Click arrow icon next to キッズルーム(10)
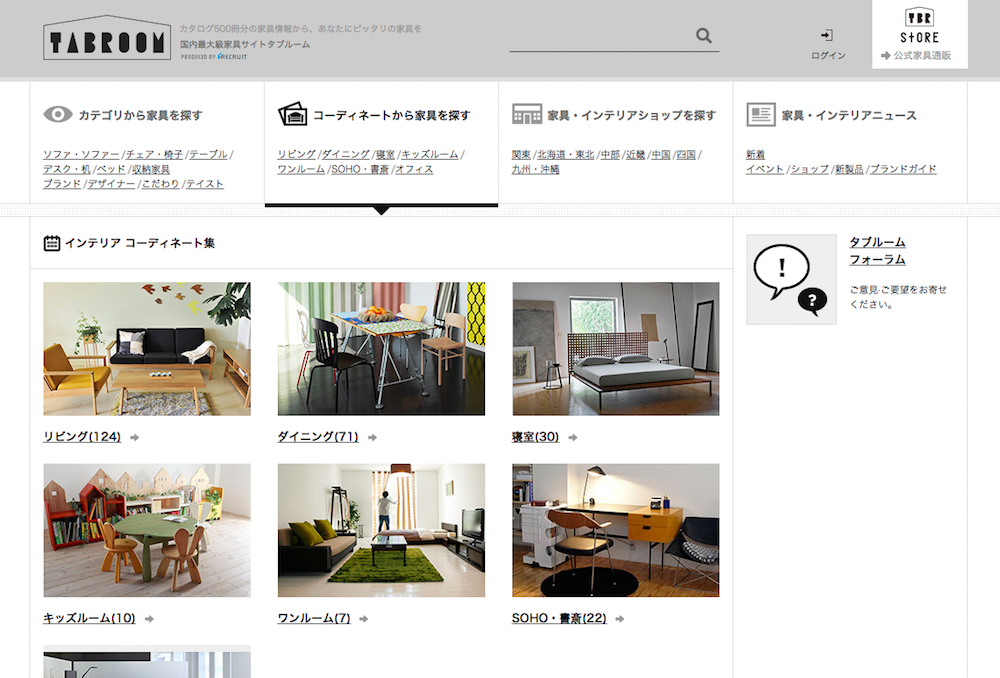This screenshot has height=678, width=1000. (x=149, y=619)
